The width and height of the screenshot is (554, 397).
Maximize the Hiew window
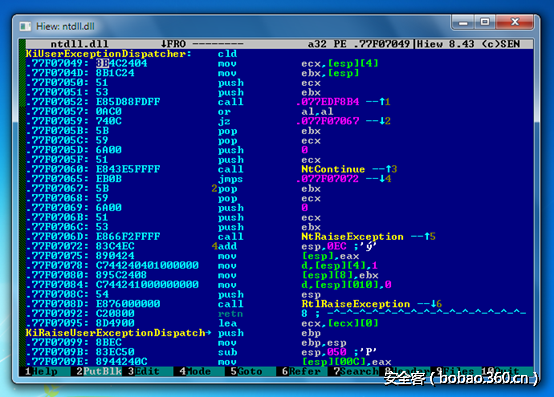[x=485, y=22]
